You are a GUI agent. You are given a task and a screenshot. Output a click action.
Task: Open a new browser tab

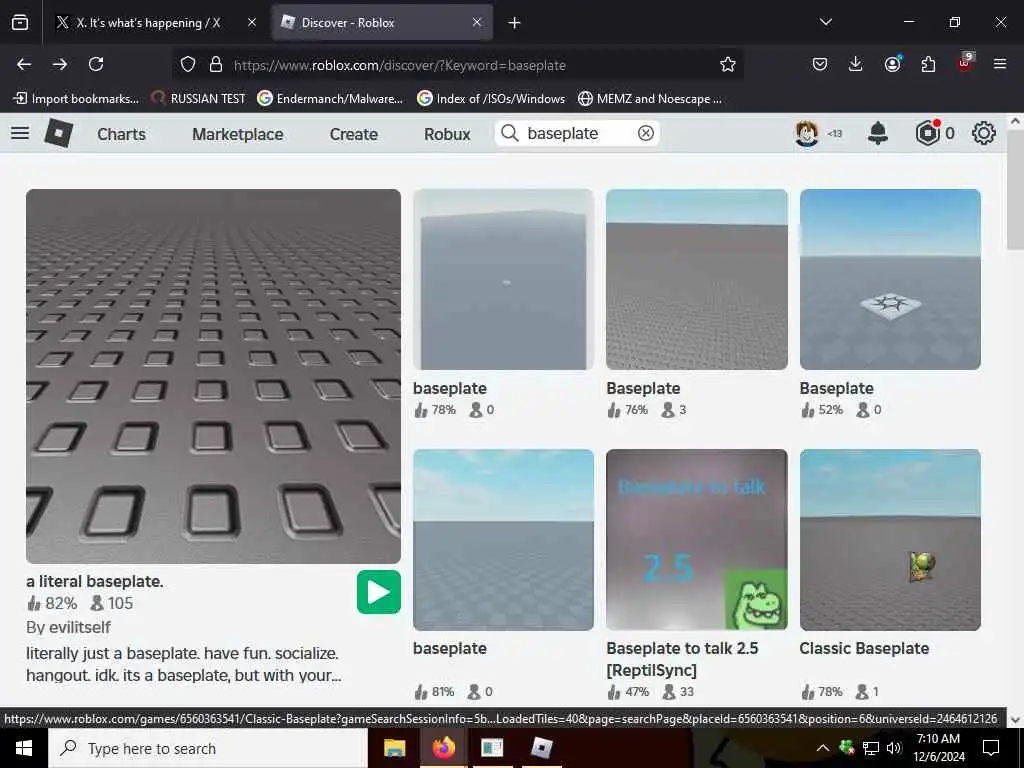tap(515, 23)
